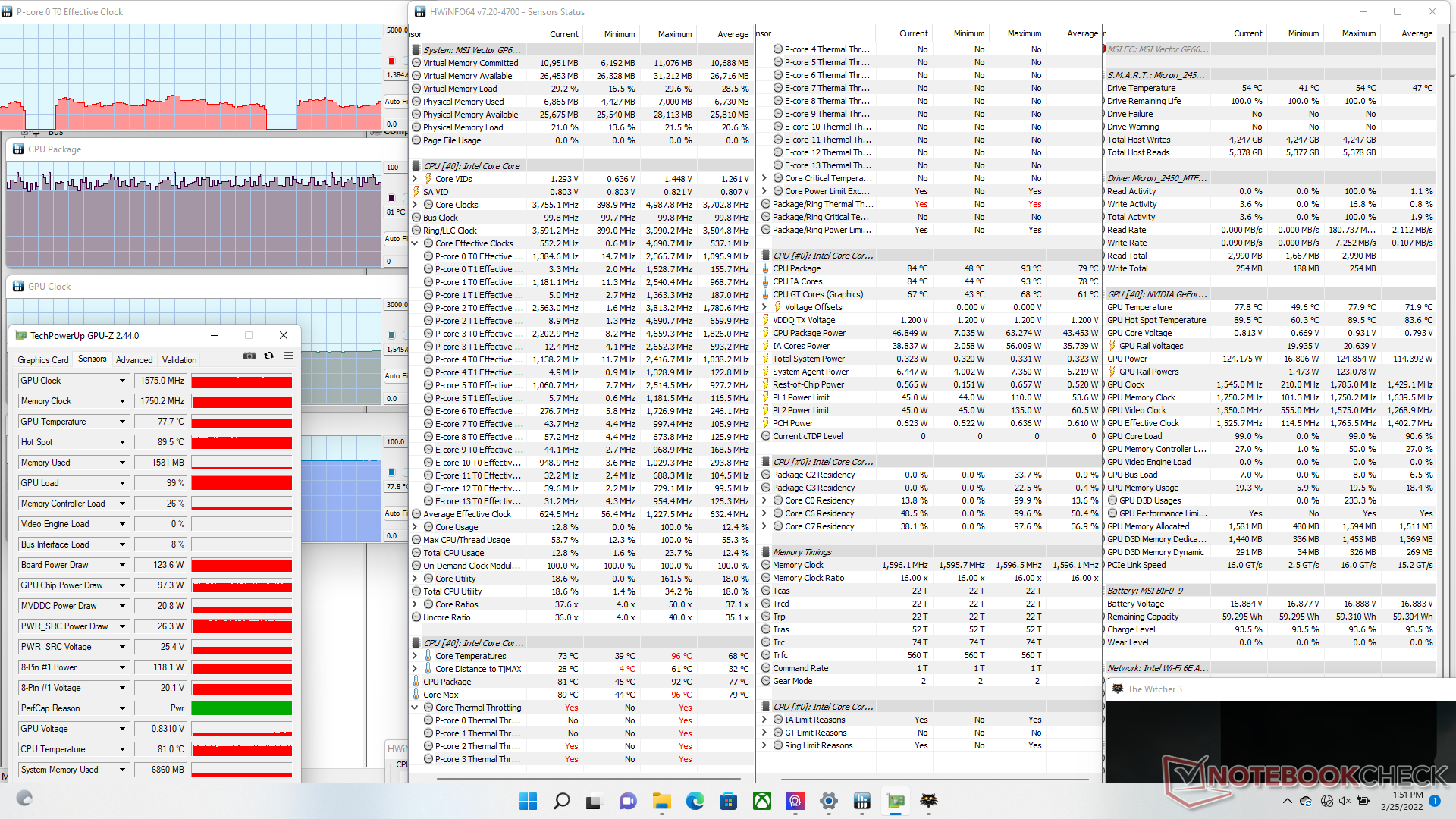Expand the Core Clocks row
This screenshot has width=1456, height=819.
[x=415, y=205]
